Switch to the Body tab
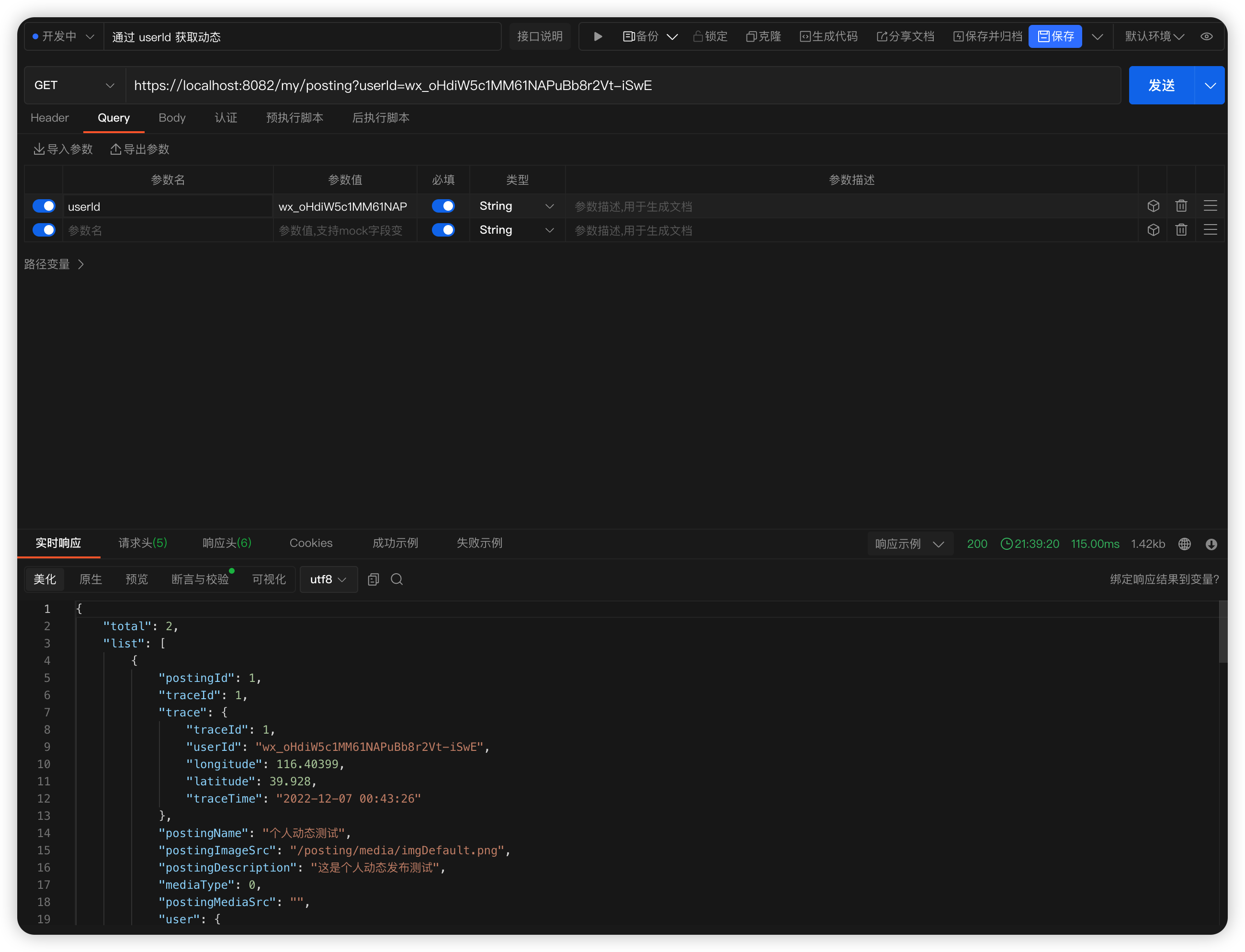1245x952 pixels. (172, 118)
